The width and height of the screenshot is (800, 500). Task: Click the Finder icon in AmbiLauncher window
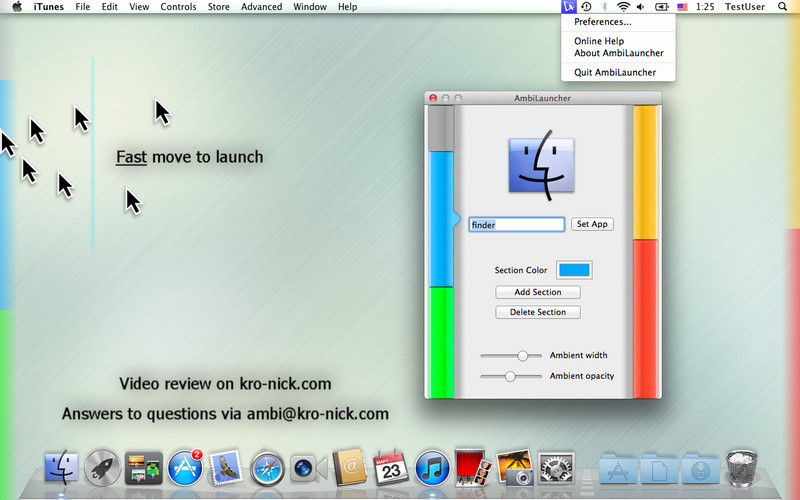click(541, 165)
